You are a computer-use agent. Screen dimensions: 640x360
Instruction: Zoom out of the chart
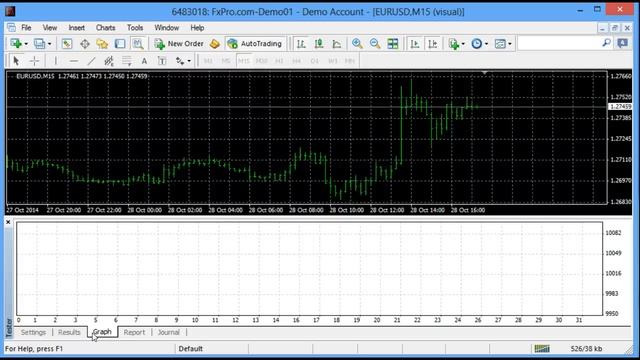pos(375,44)
